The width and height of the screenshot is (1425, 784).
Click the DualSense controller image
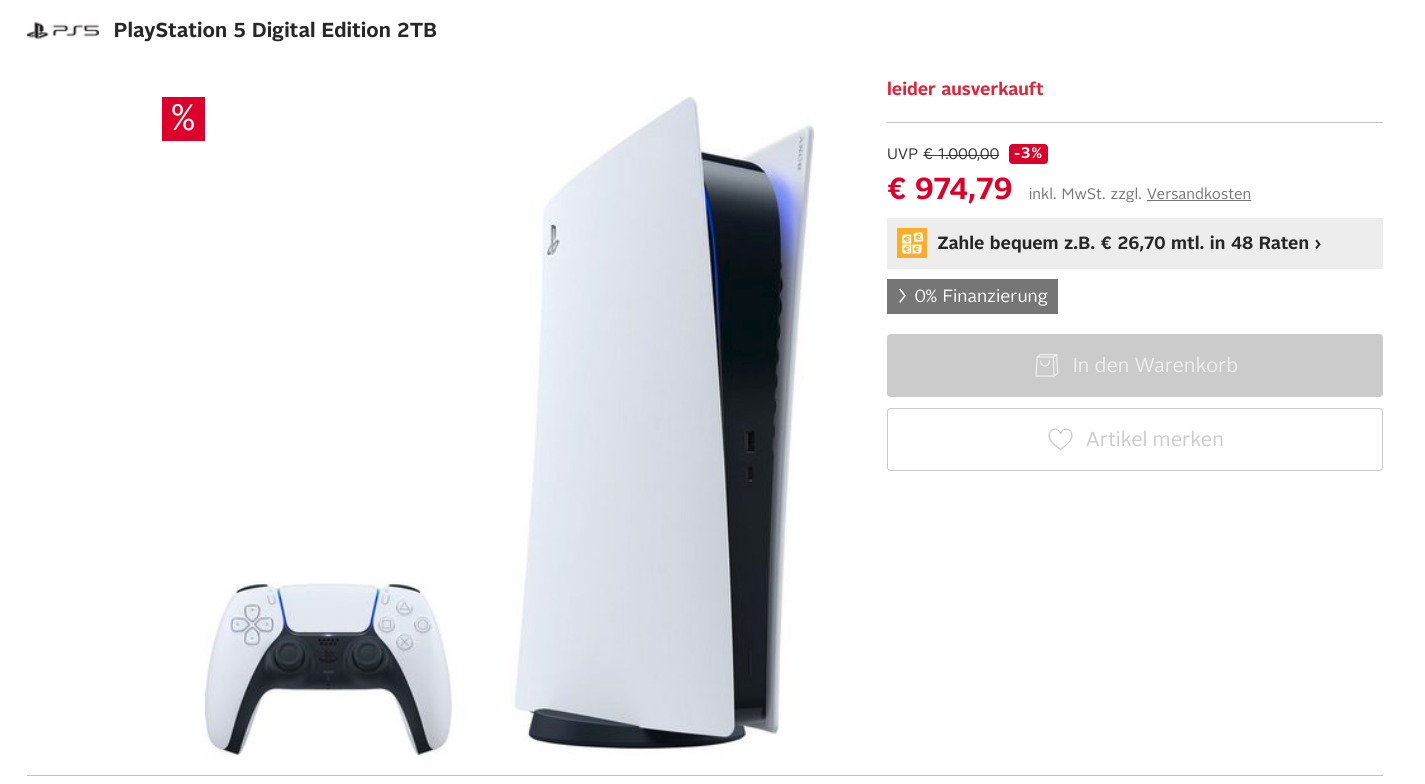click(x=328, y=668)
